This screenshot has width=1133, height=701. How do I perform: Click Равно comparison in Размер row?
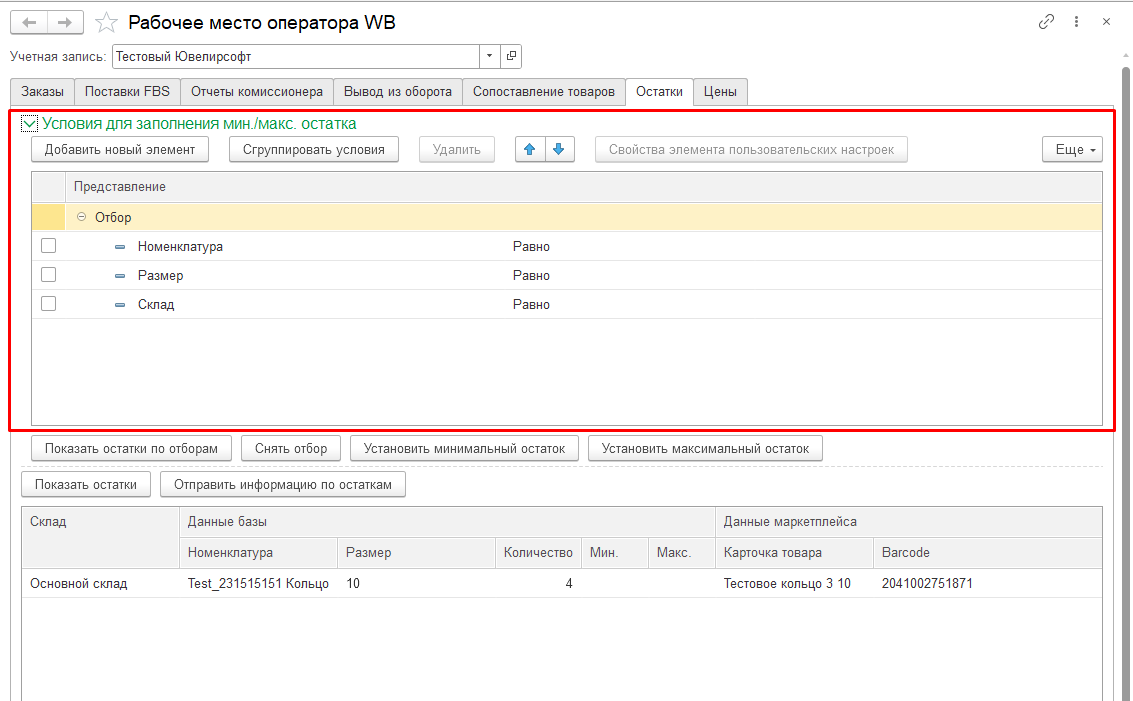pyautogui.click(x=531, y=275)
